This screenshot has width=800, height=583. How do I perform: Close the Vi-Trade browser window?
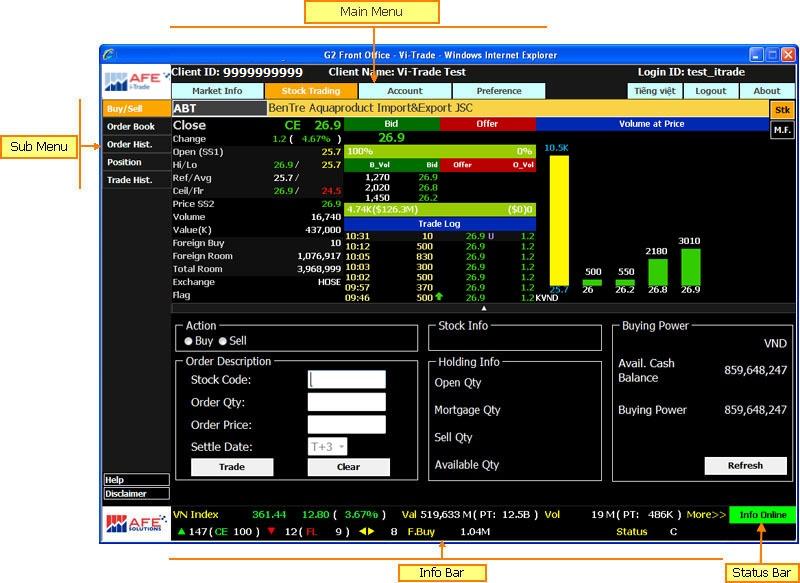[788, 55]
